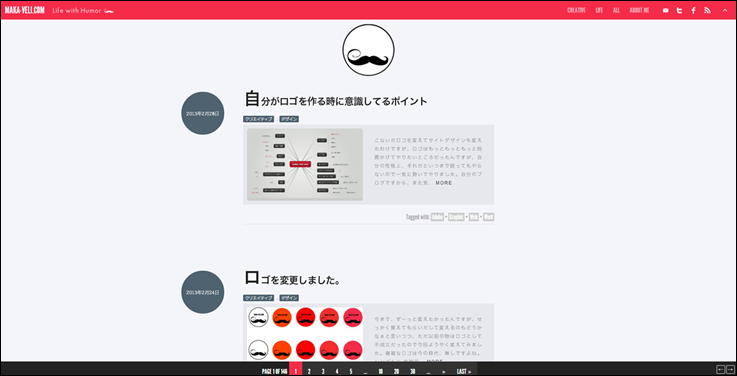Open the ALL menu item
Image resolution: width=737 pixels, height=376 pixels.
[x=616, y=10]
